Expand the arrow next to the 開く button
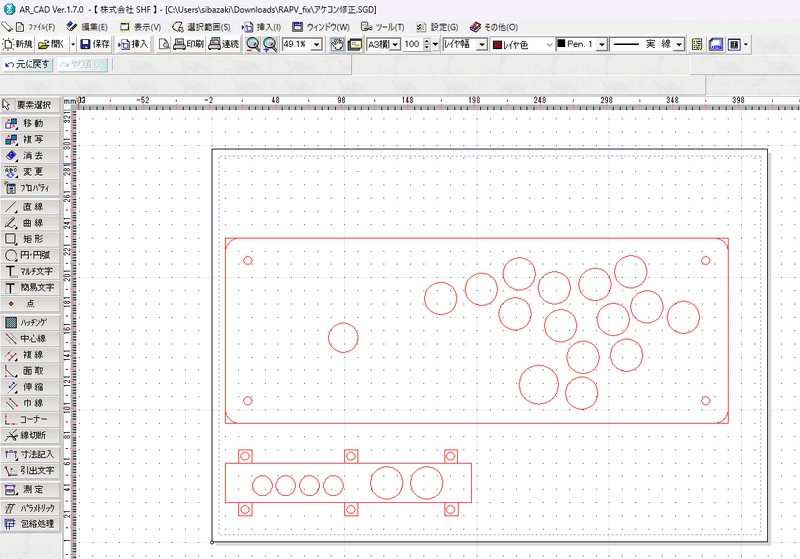This screenshot has height=559, width=800. tap(72, 44)
